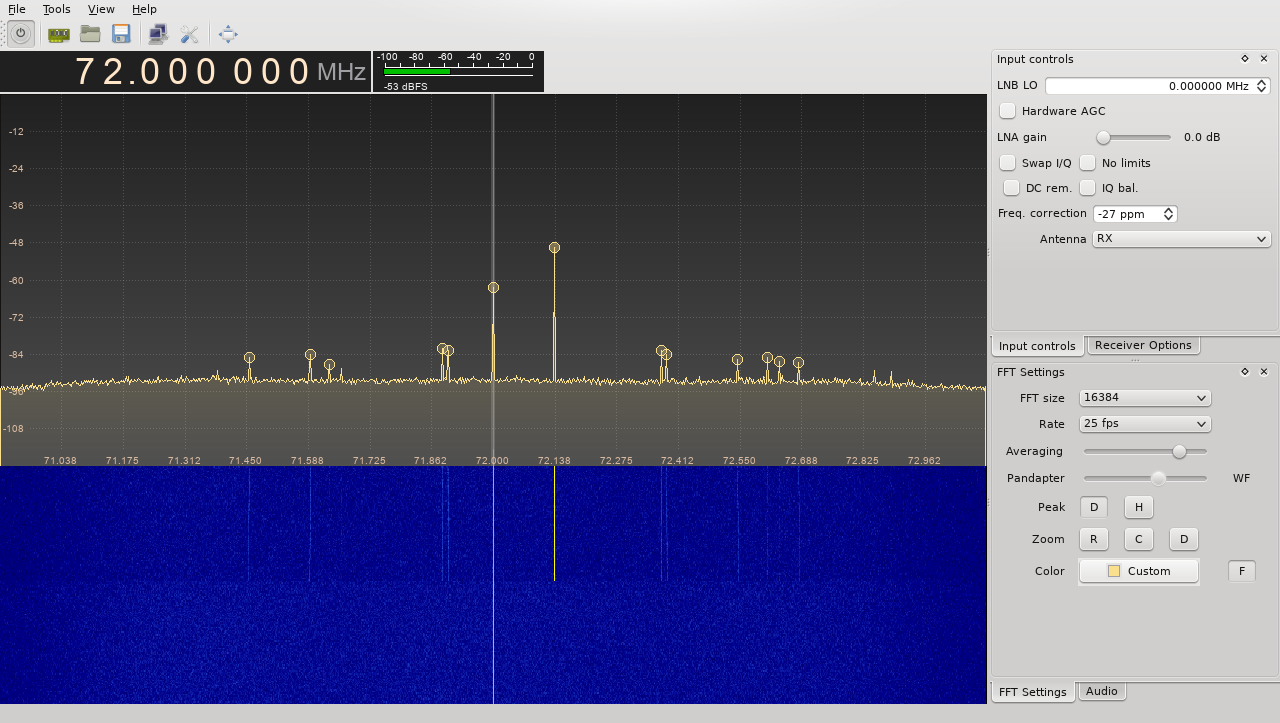Image resolution: width=1280 pixels, height=723 pixels.
Task: Enable remote control via the computers icon
Action: coord(156,33)
